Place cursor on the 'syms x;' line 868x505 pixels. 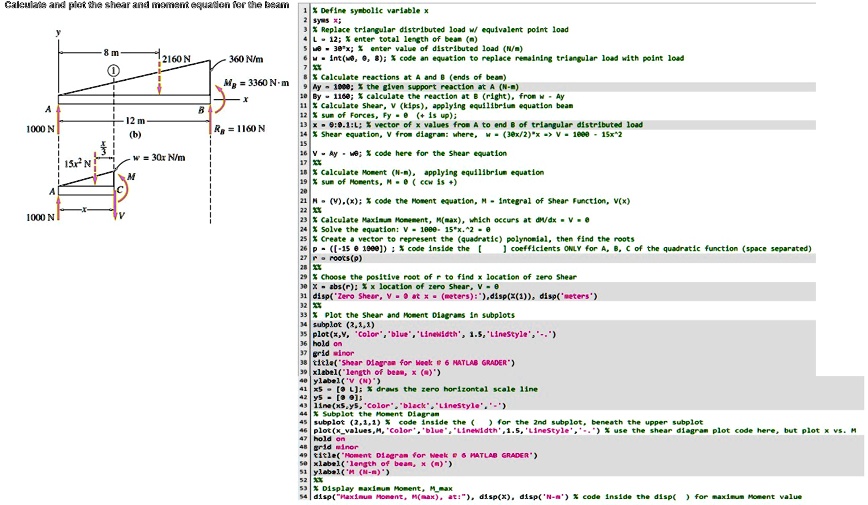point(327,20)
